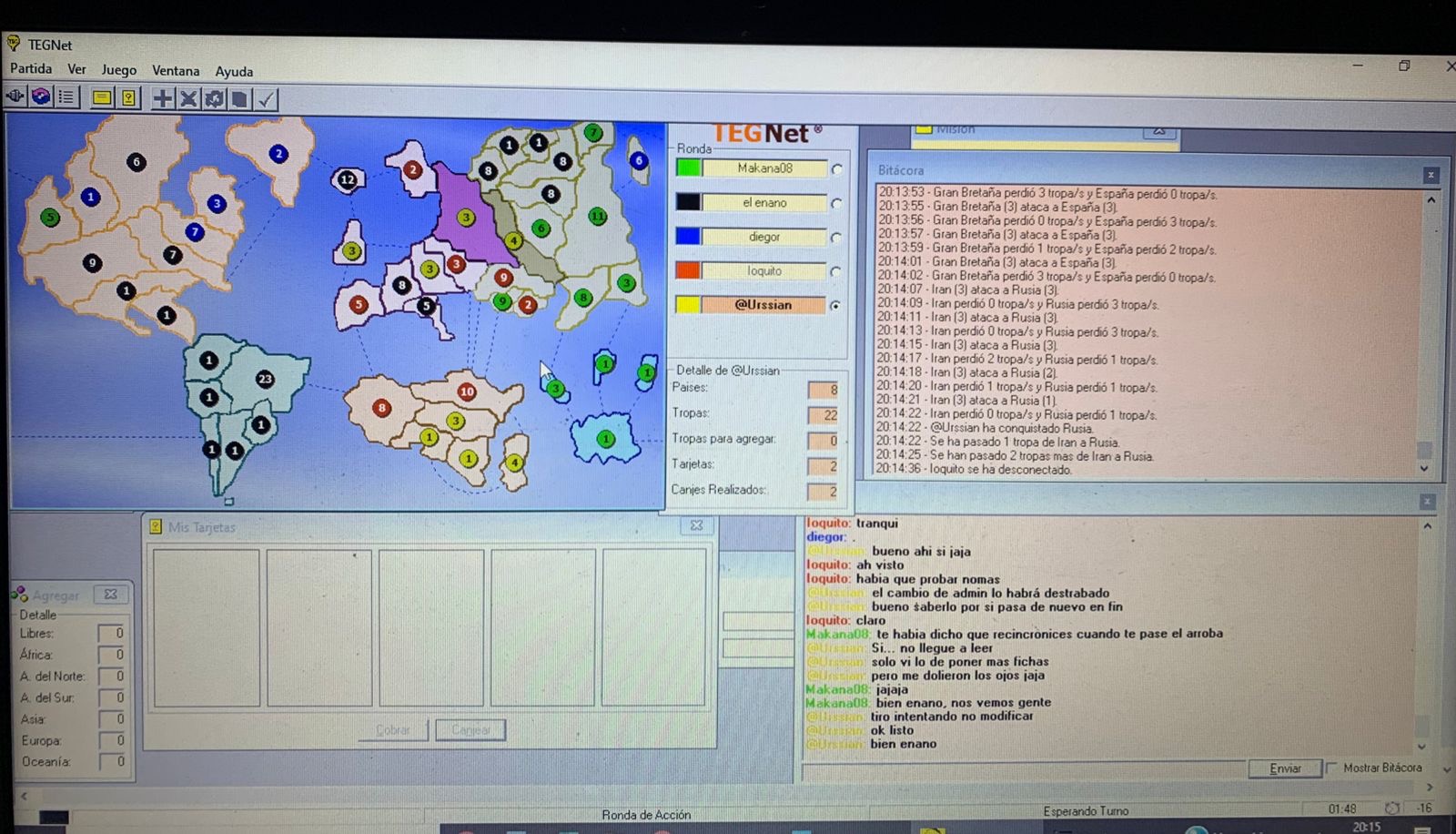Open the world map globe icon
1456x834 pixels.
[41, 97]
